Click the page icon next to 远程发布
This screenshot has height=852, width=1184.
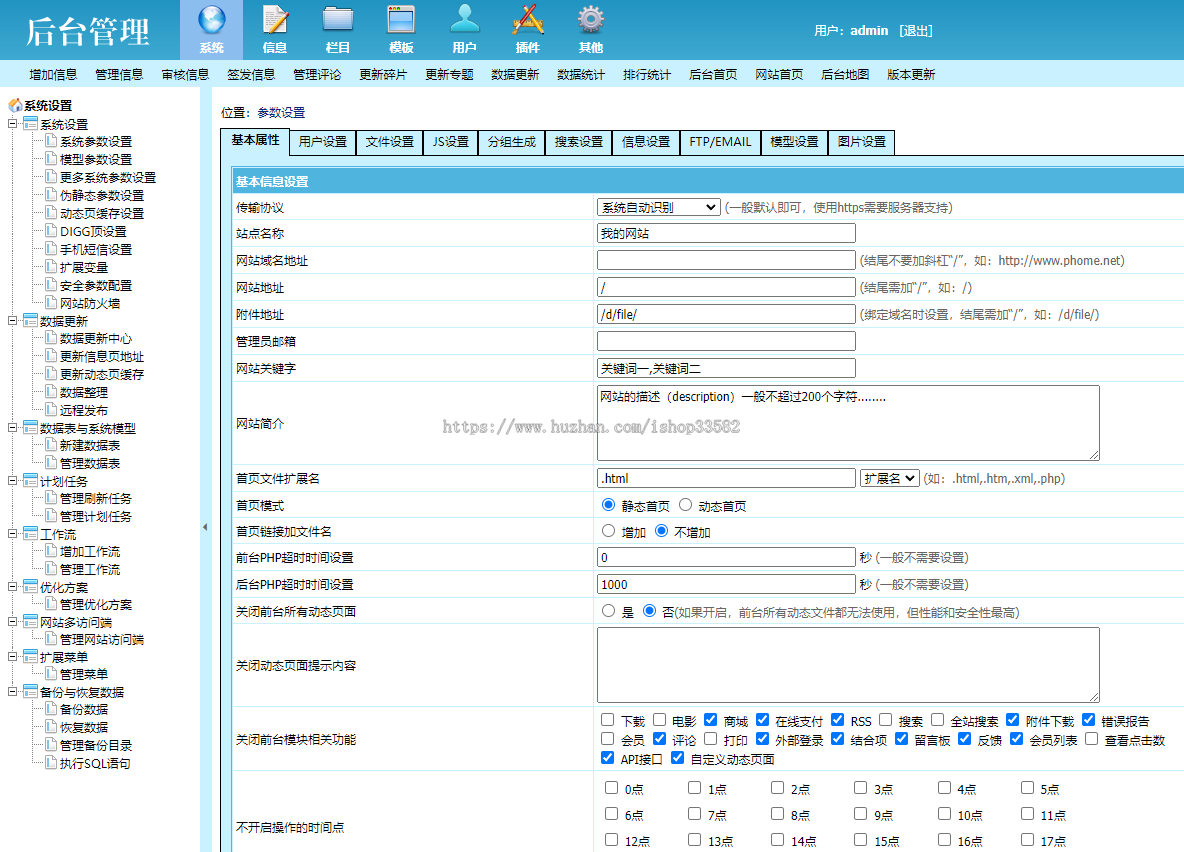coord(51,409)
